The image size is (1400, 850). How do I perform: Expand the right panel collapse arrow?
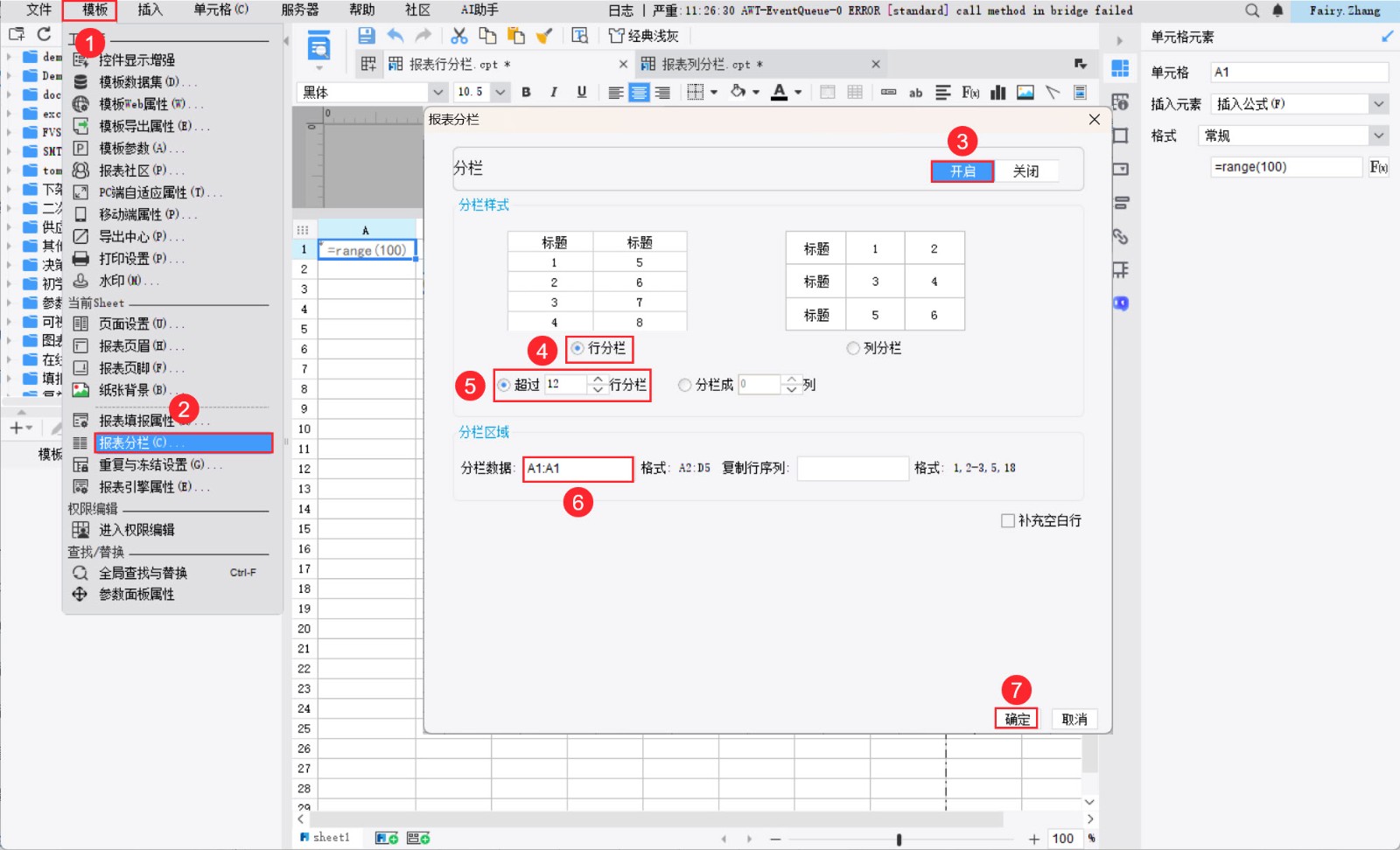(x=1119, y=41)
